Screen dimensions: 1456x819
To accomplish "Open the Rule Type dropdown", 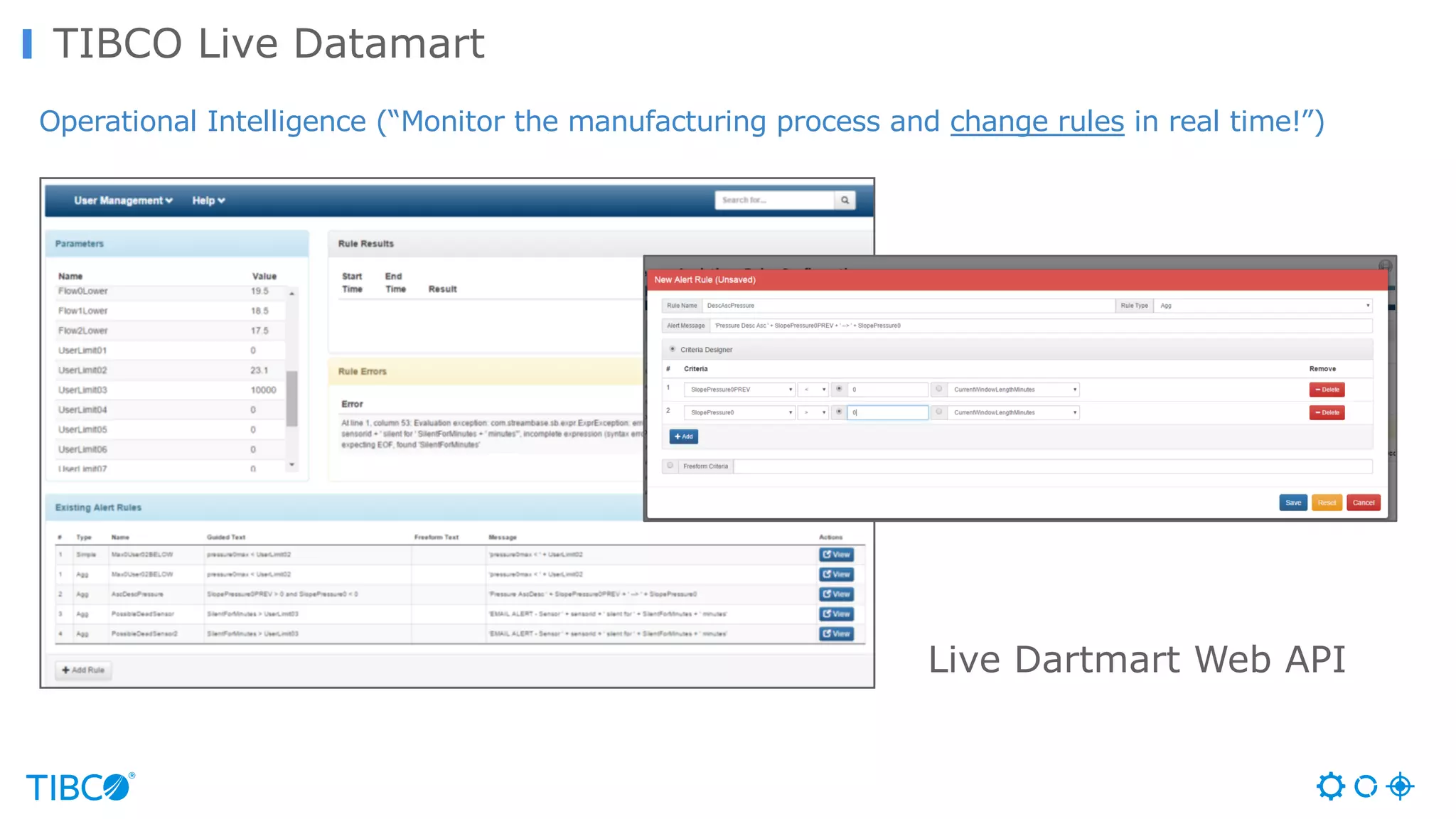I will [x=1263, y=306].
